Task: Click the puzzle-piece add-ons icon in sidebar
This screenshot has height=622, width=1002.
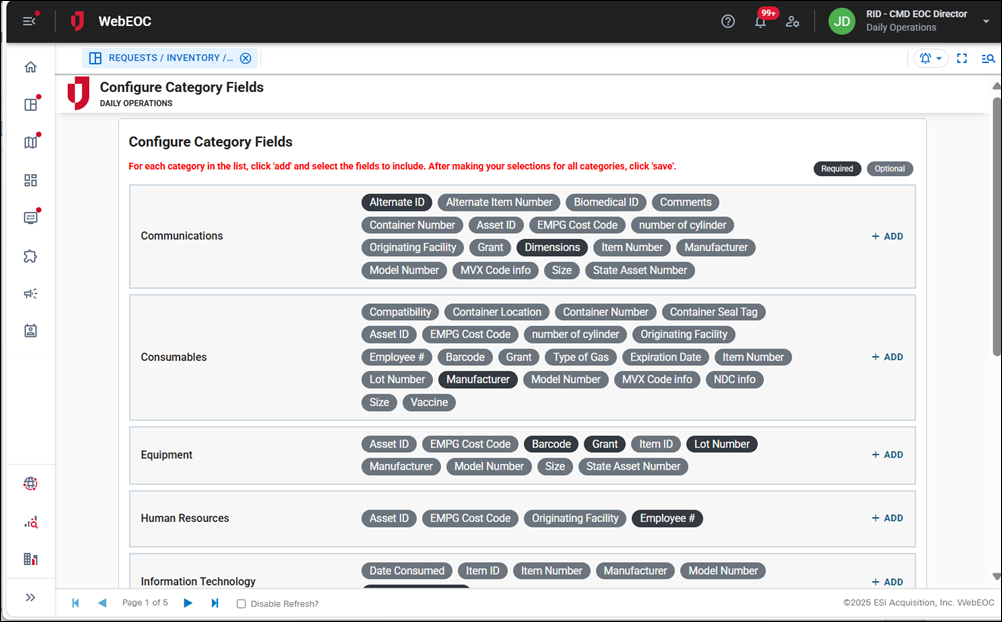Action: click(30, 256)
